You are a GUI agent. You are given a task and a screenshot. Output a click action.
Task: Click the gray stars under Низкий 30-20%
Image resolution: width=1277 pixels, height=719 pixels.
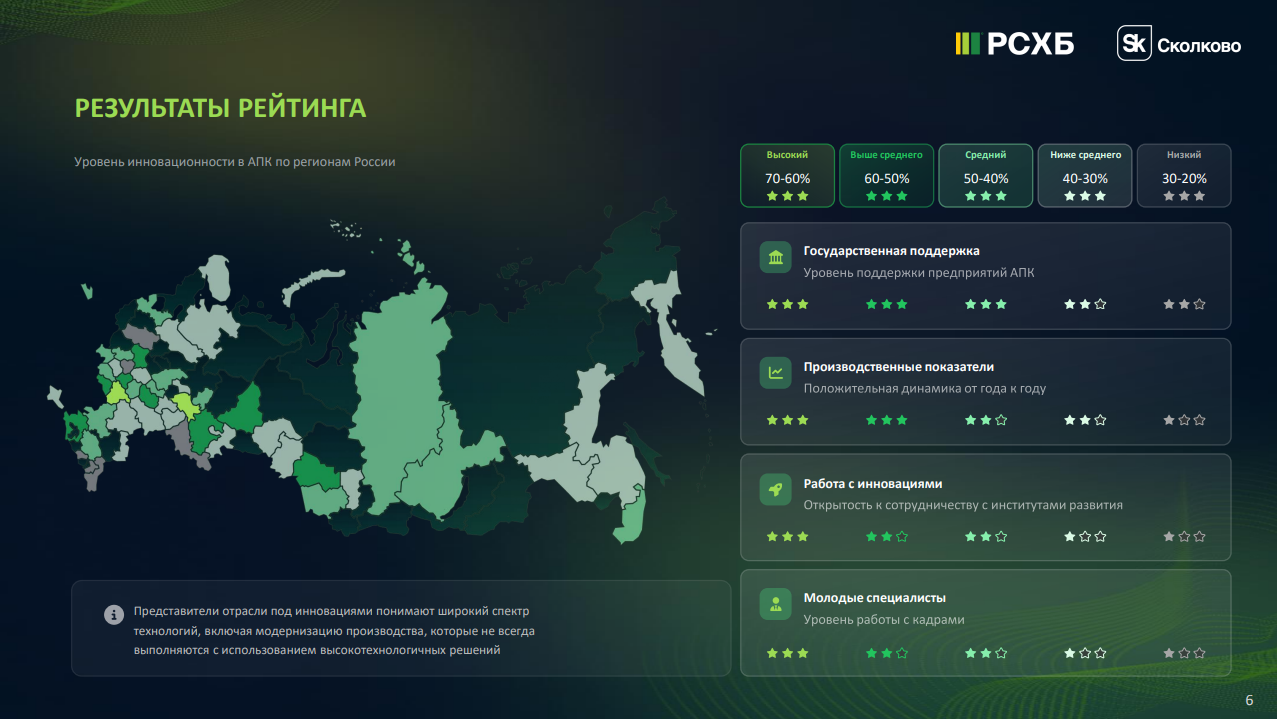coord(1184,196)
